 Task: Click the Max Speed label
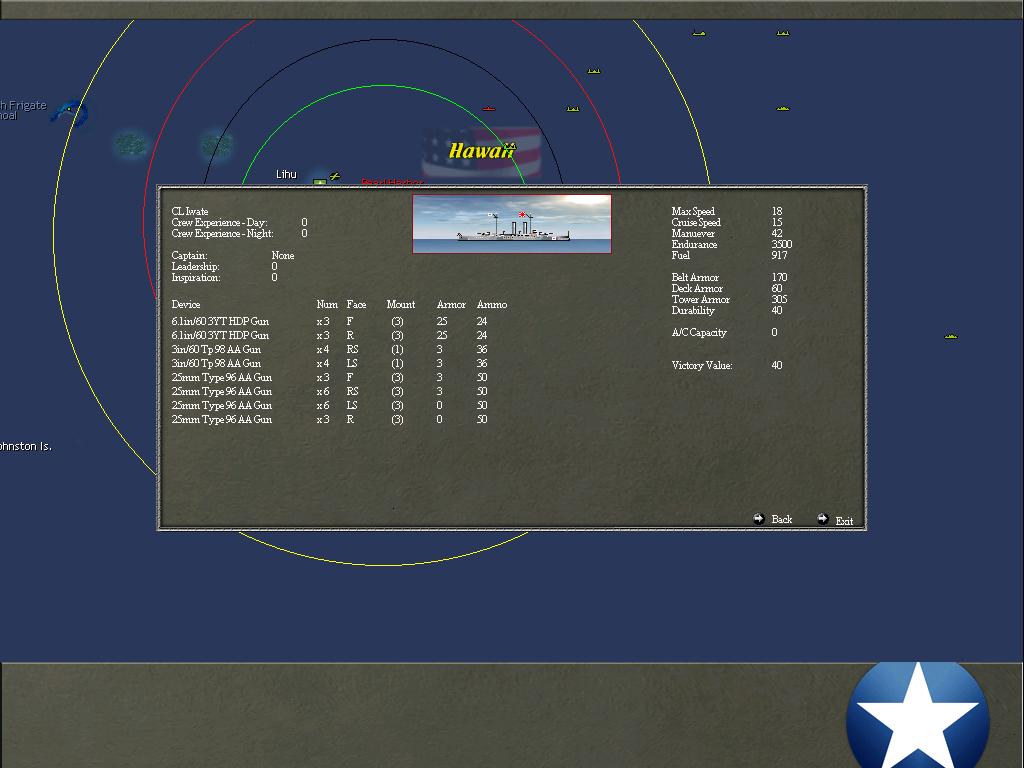click(694, 211)
